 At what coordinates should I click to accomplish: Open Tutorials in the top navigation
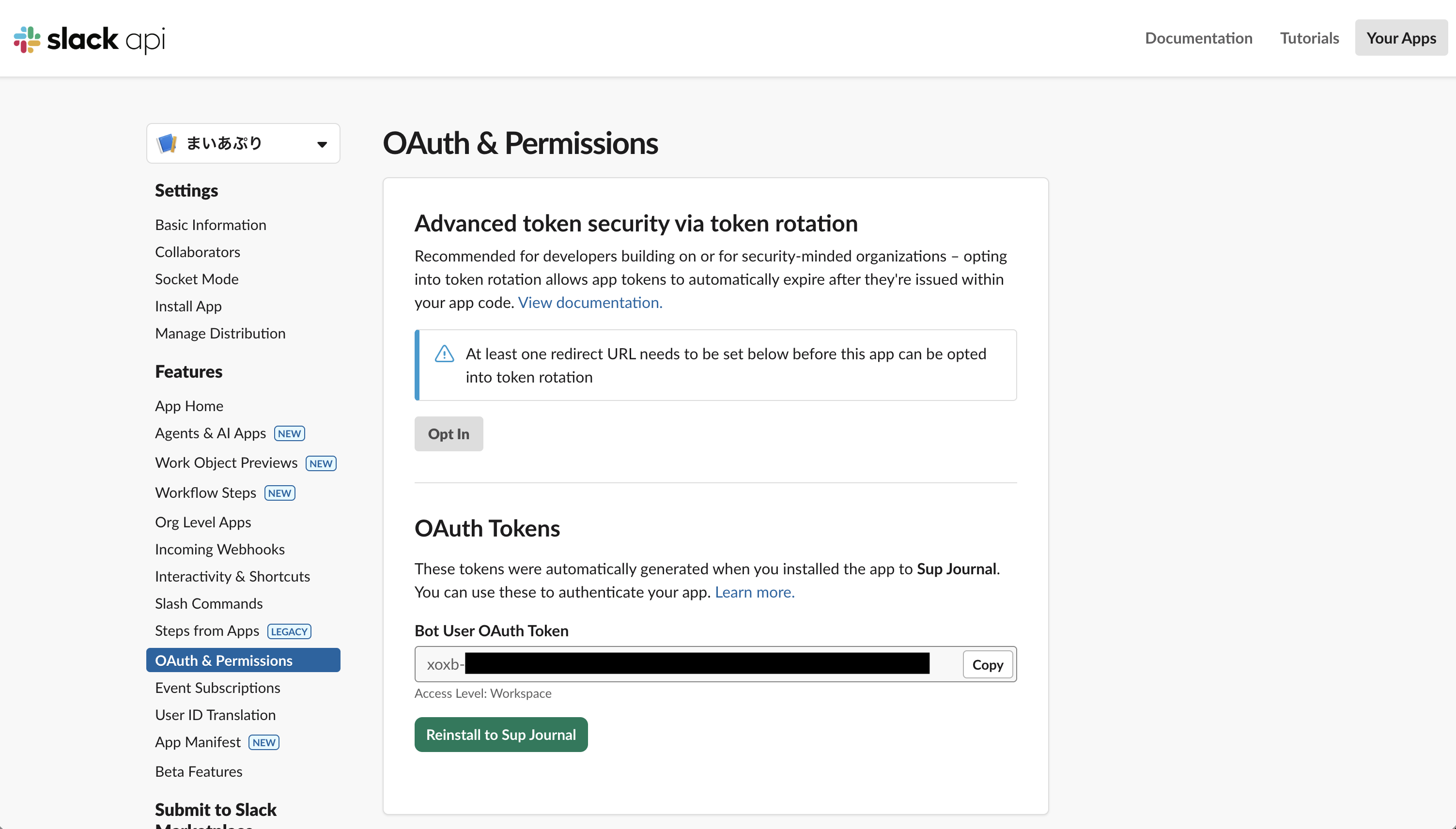pyautogui.click(x=1309, y=38)
